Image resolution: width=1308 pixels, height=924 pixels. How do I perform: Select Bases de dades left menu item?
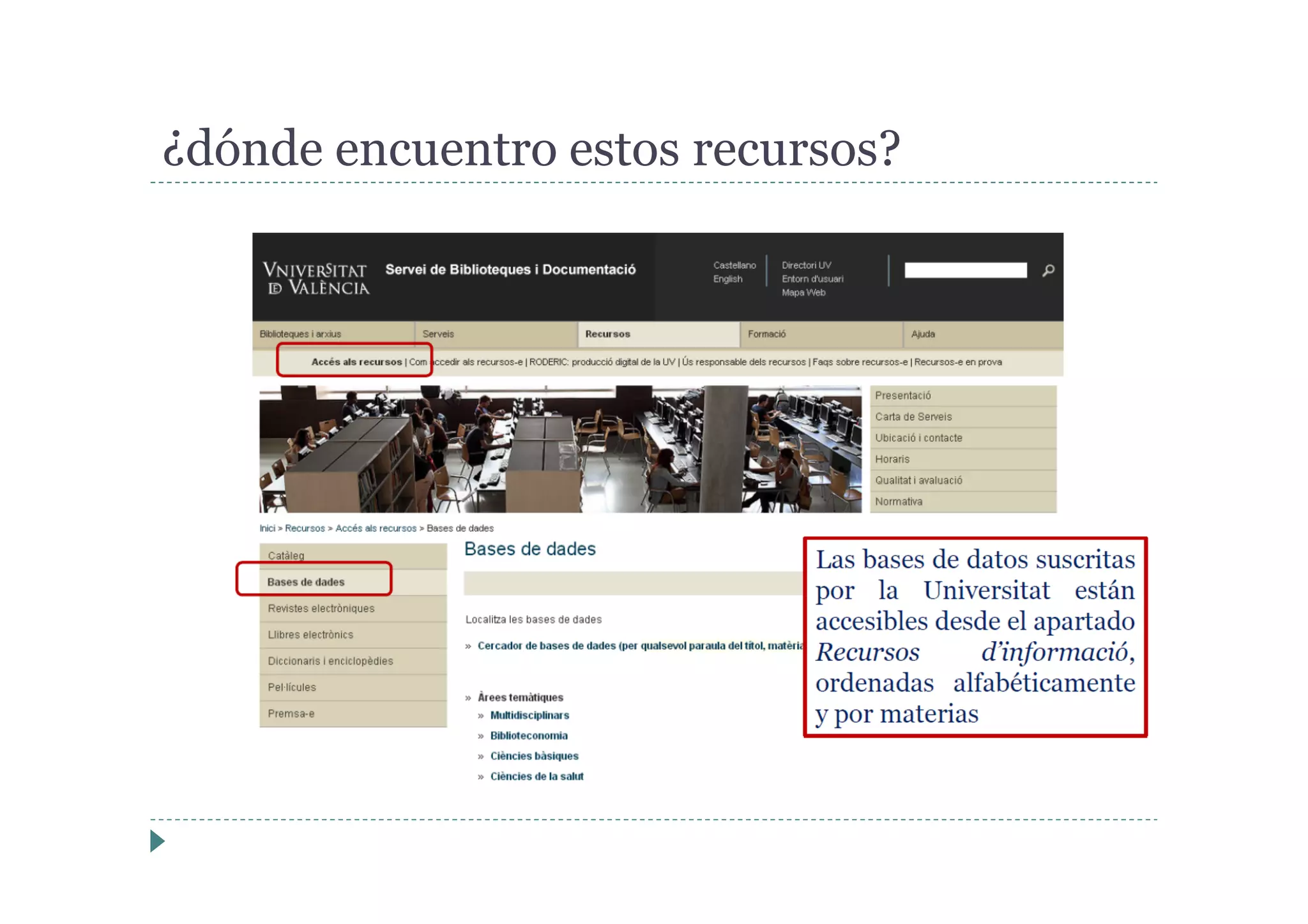(x=353, y=582)
